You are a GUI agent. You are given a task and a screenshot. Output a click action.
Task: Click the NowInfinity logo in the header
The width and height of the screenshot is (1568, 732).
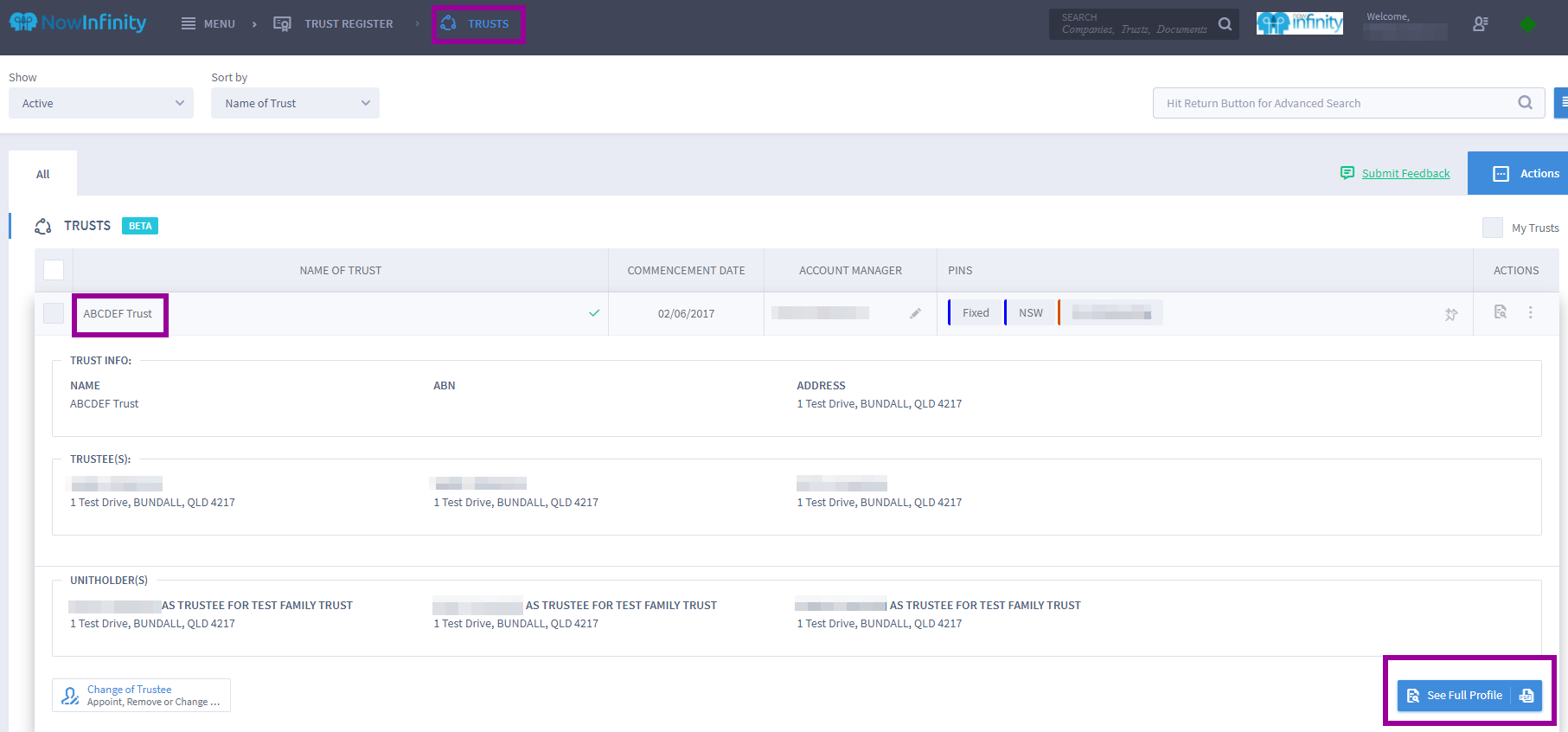(x=78, y=22)
